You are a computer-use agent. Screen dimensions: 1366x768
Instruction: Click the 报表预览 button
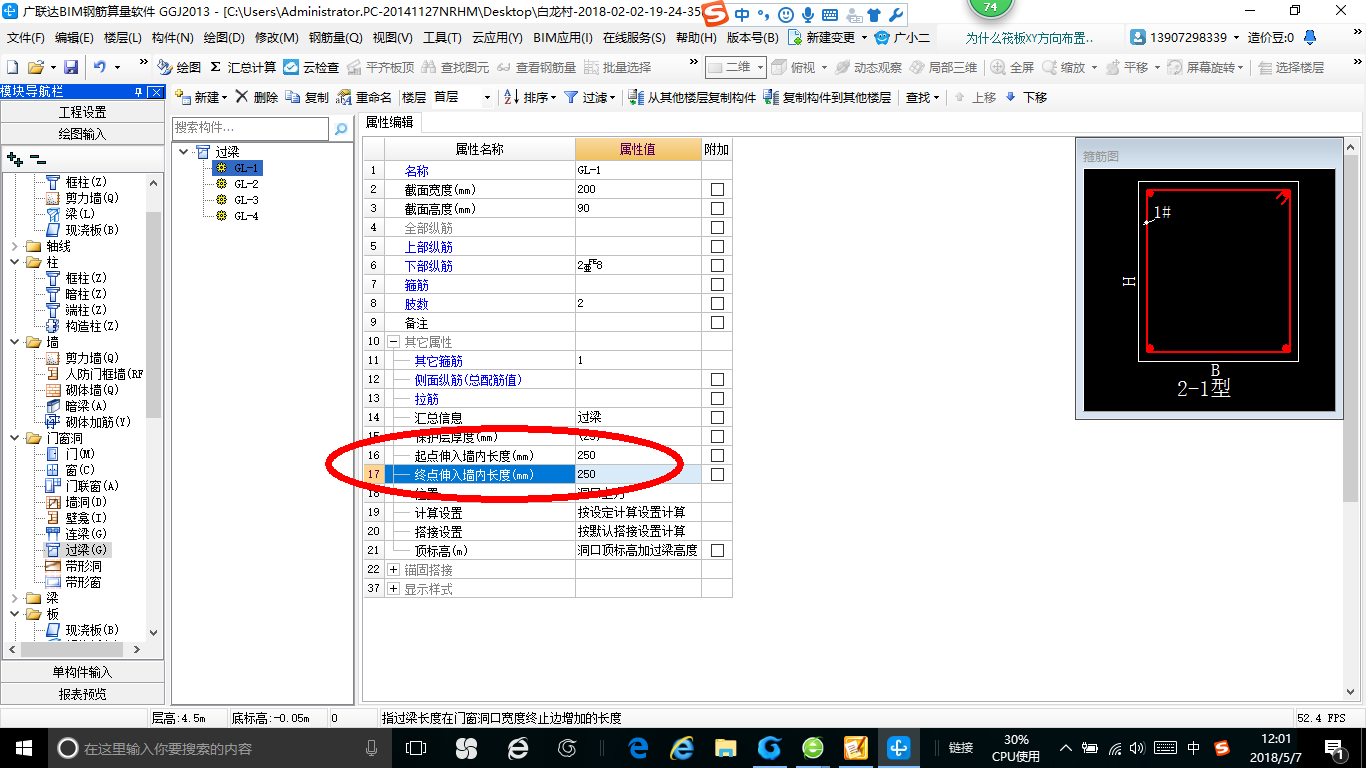[83, 694]
